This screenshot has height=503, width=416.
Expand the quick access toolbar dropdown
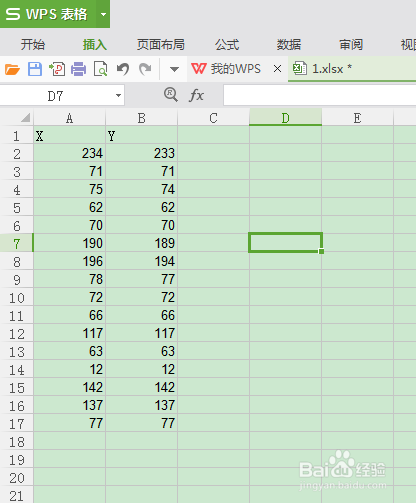click(174, 69)
